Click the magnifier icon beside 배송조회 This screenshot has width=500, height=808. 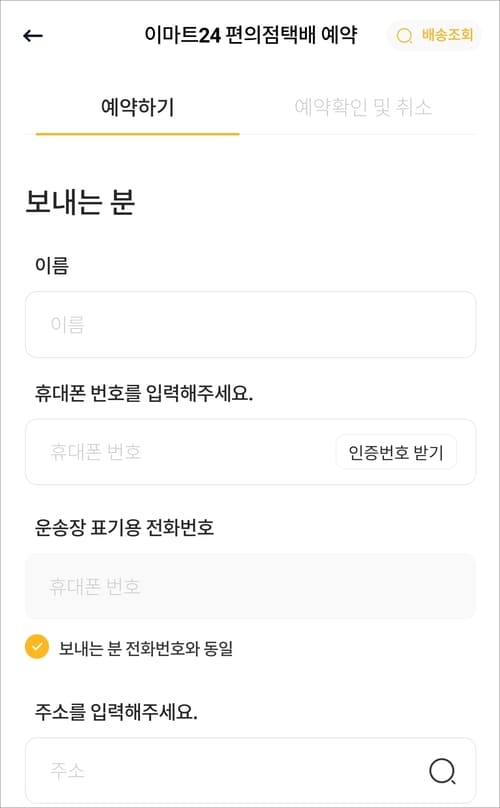tap(404, 36)
